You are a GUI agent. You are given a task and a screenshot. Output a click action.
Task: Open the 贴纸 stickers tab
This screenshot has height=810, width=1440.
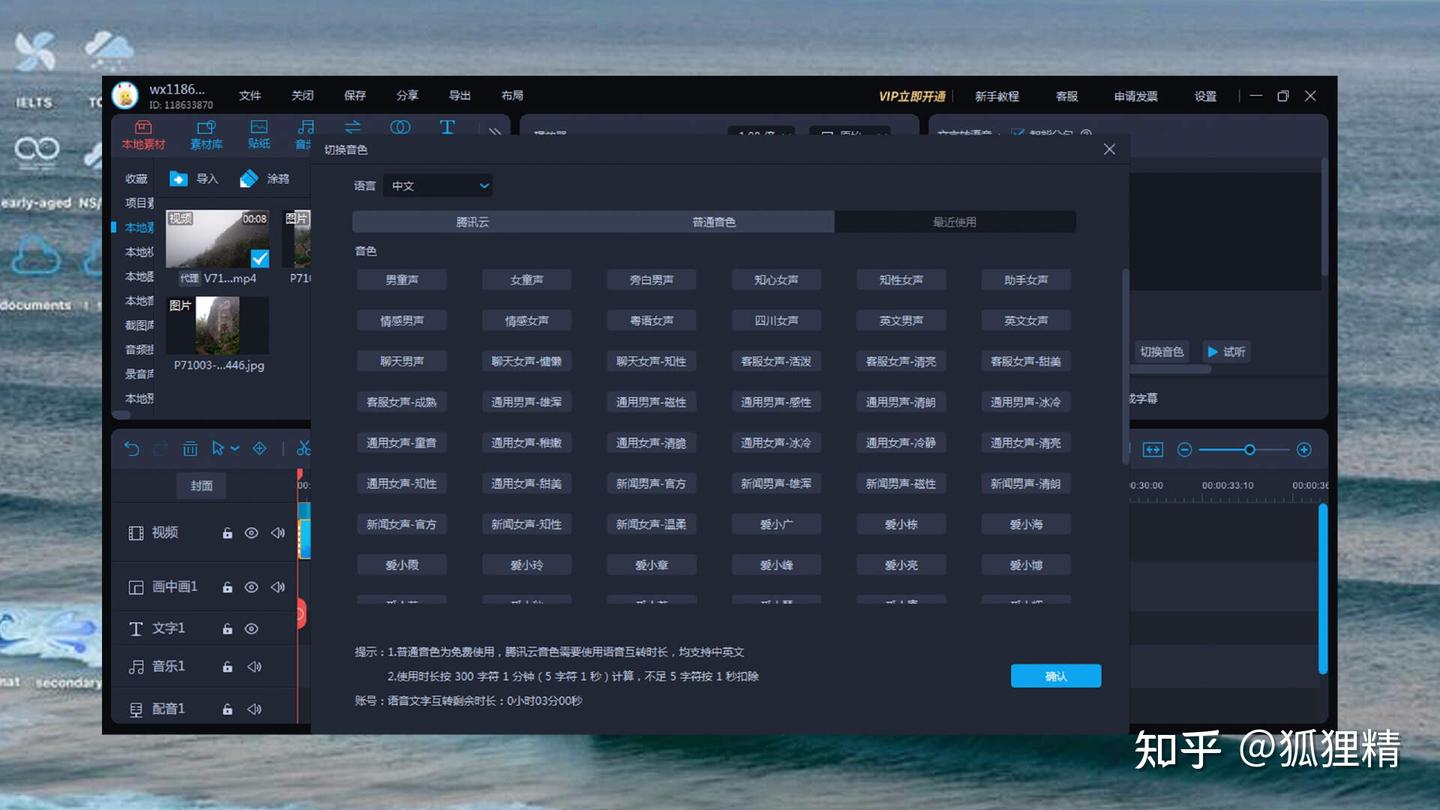[x=259, y=134]
